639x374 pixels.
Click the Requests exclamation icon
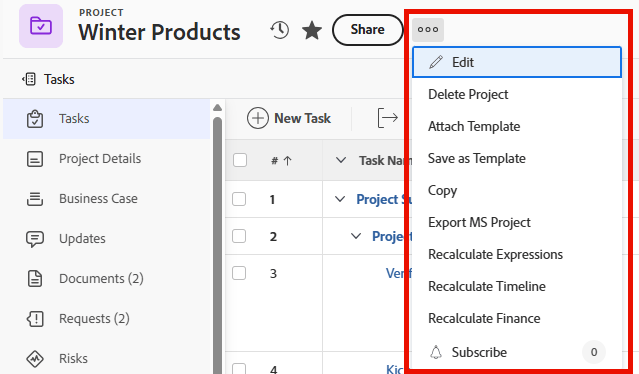coord(35,319)
